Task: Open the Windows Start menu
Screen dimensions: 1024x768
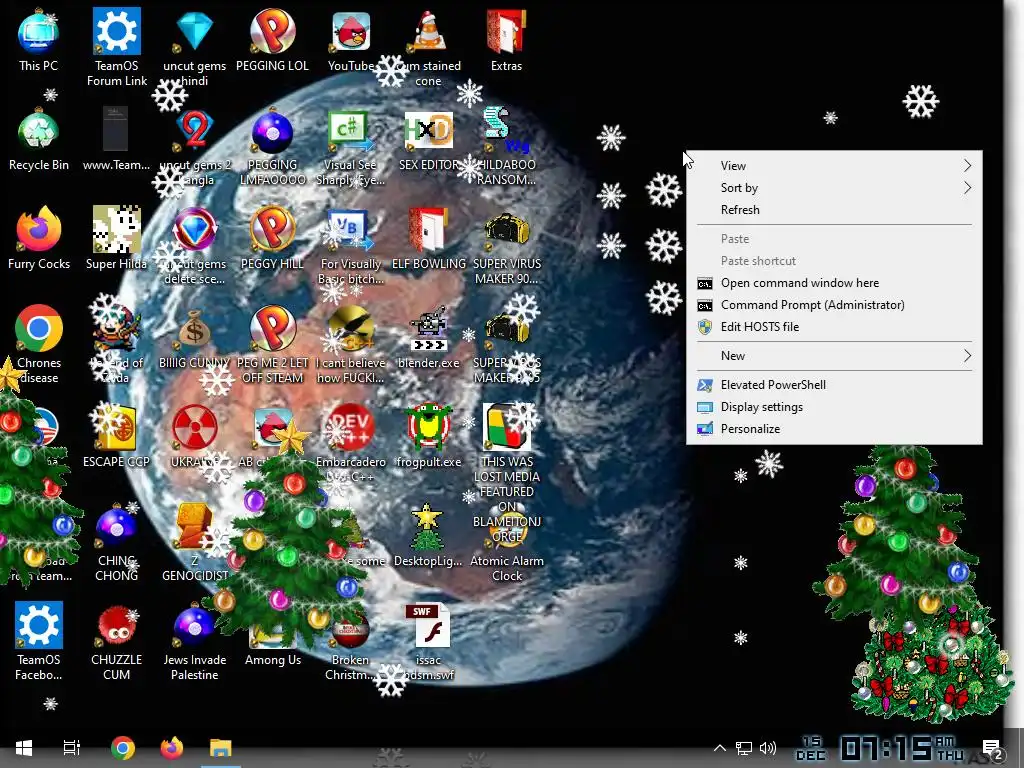Action: point(24,748)
